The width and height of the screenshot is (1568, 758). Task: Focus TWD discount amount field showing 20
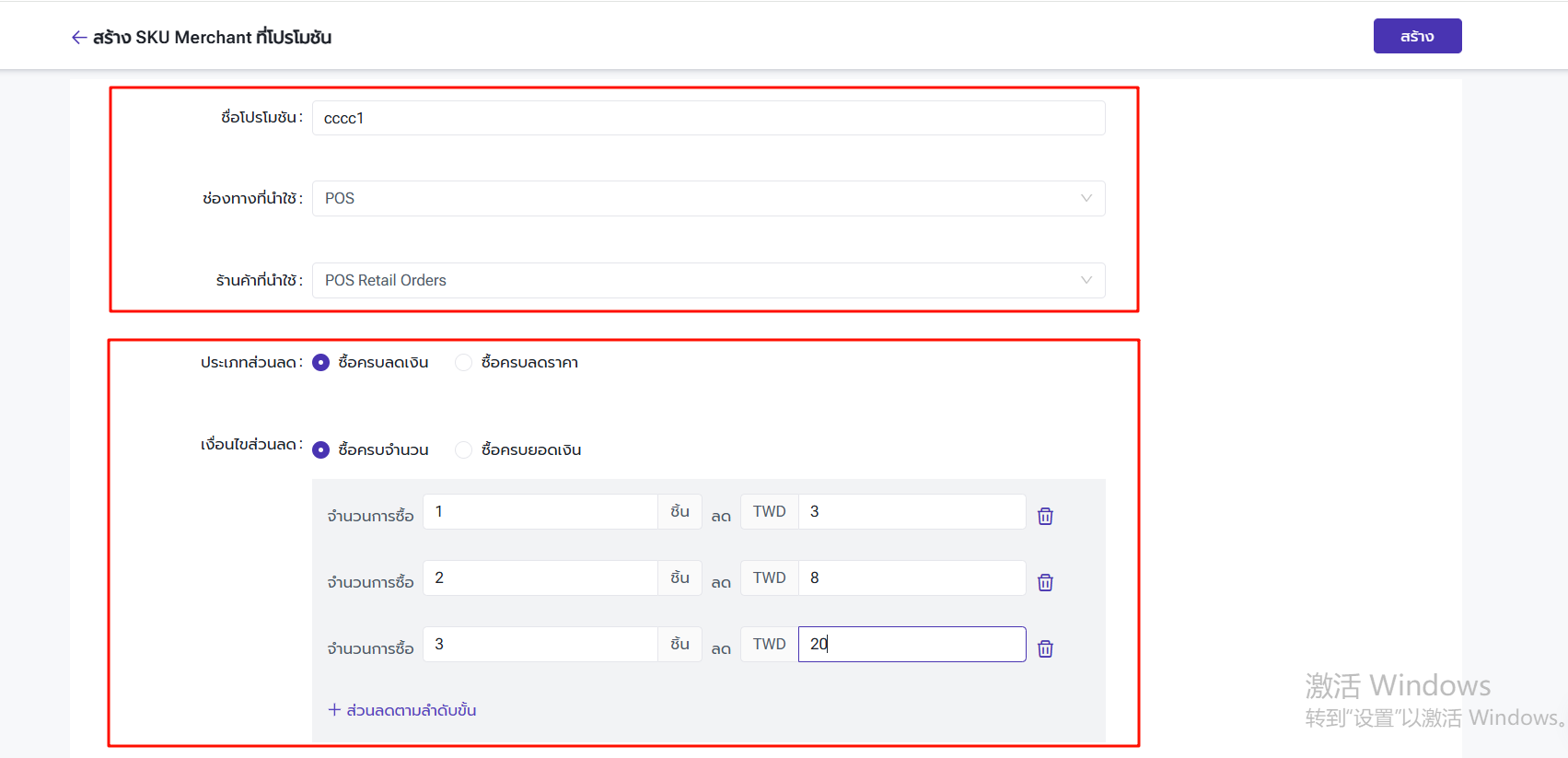[911, 645]
